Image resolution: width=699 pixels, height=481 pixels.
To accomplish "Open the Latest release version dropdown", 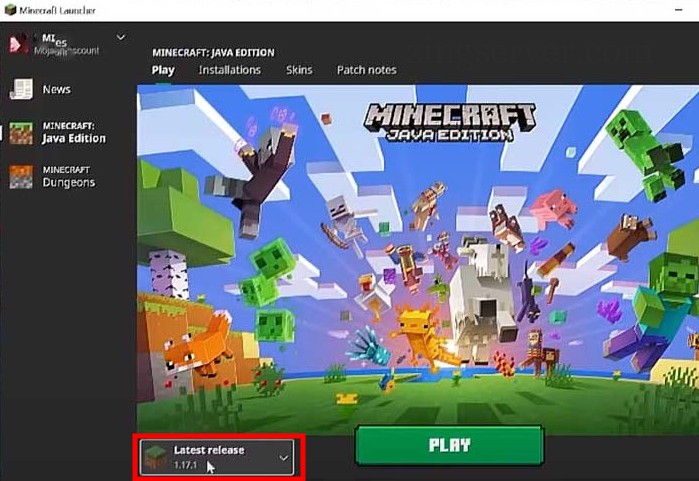I will point(217,457).
